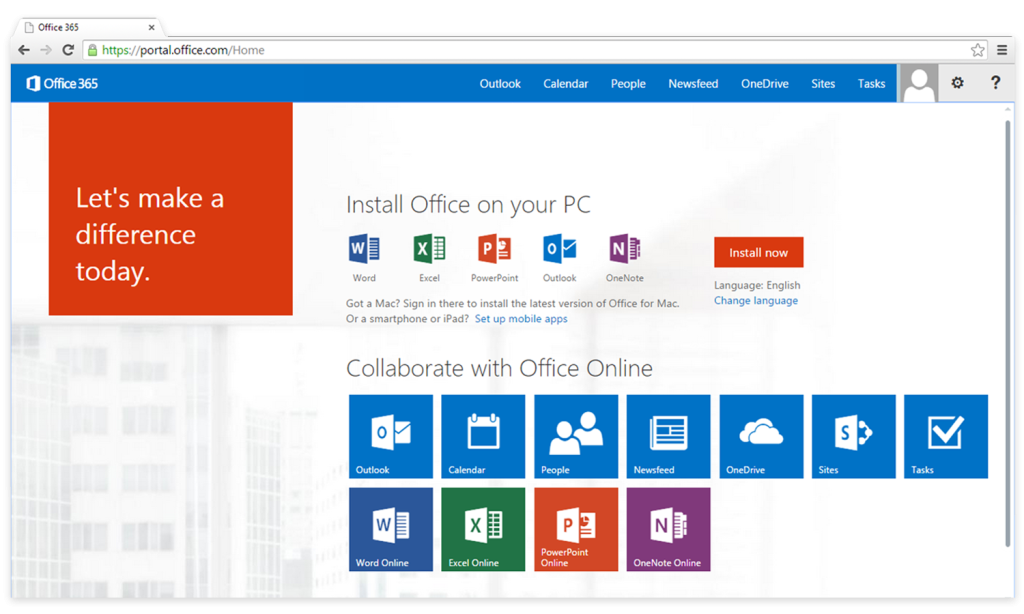Follow the Set up mobile apps link
Viewport: 1024px width, 614px height.
tap(521, 319)
